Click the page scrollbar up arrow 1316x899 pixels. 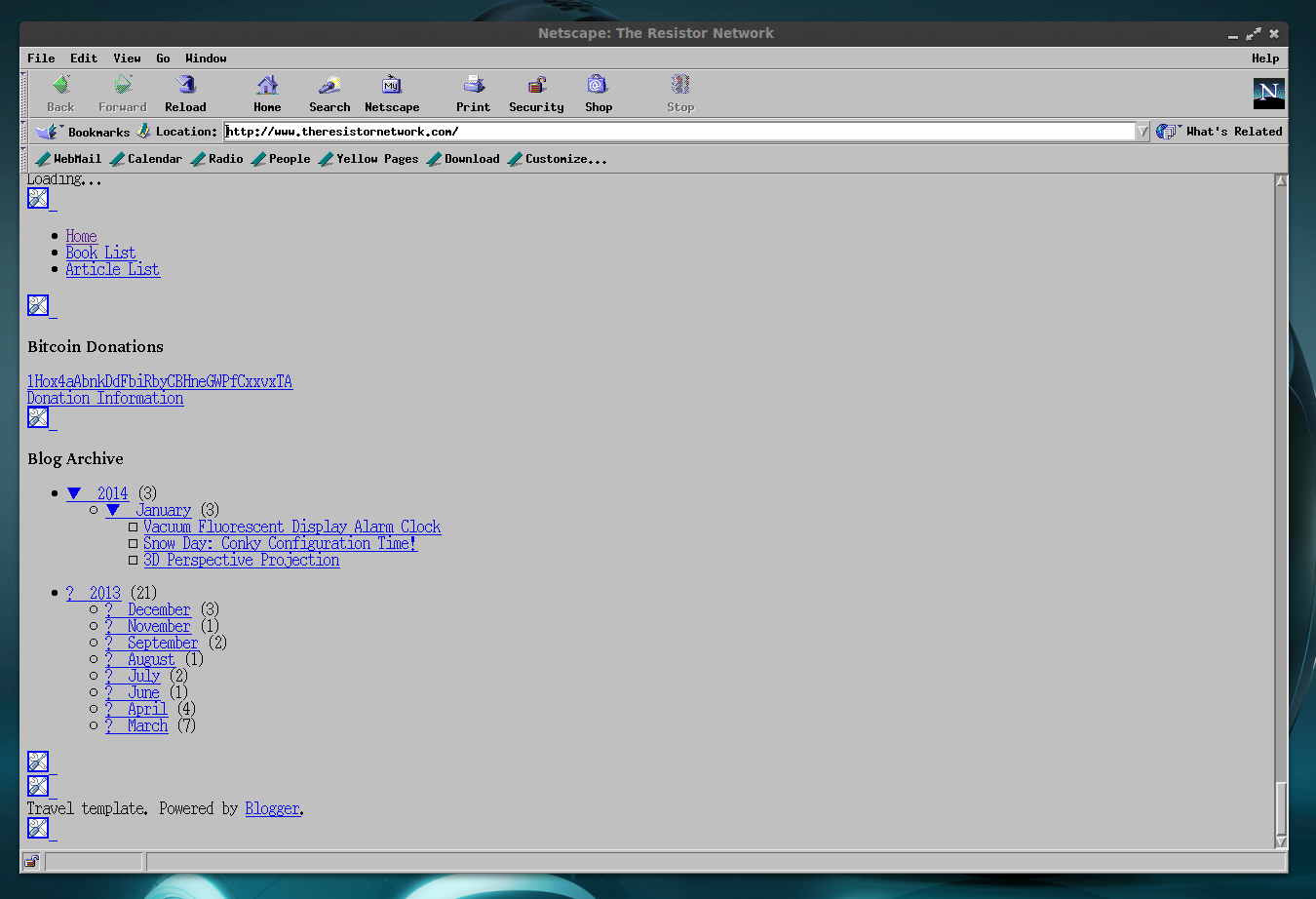pyautogui.click(x=1281, y=180)
